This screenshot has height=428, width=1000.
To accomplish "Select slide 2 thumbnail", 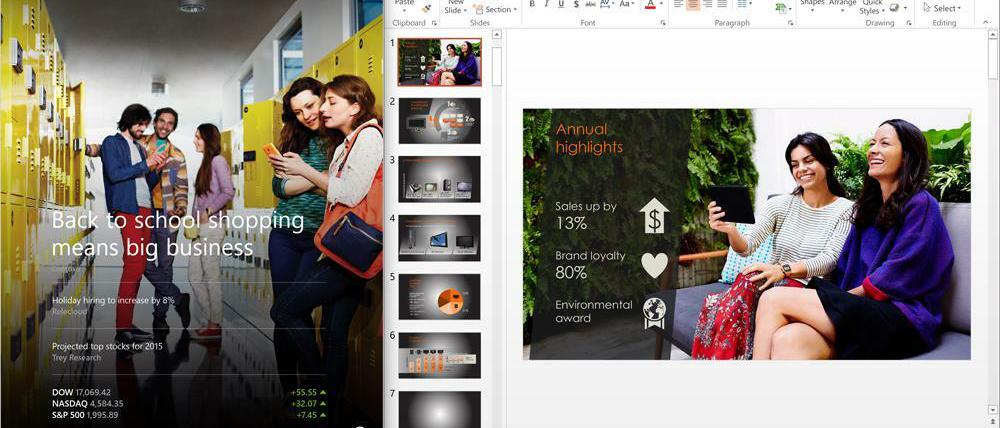I will pyautogui.click(x=439, y=121).
